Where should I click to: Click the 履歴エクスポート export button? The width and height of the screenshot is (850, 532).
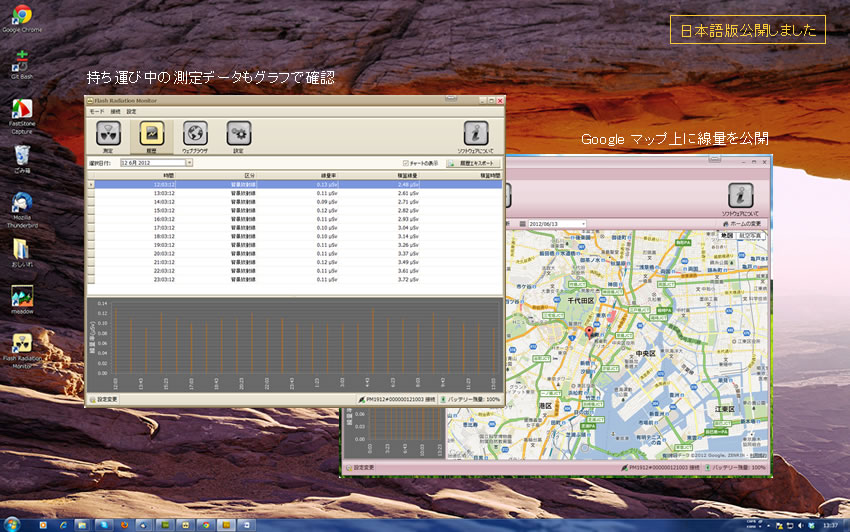point(473,163)
